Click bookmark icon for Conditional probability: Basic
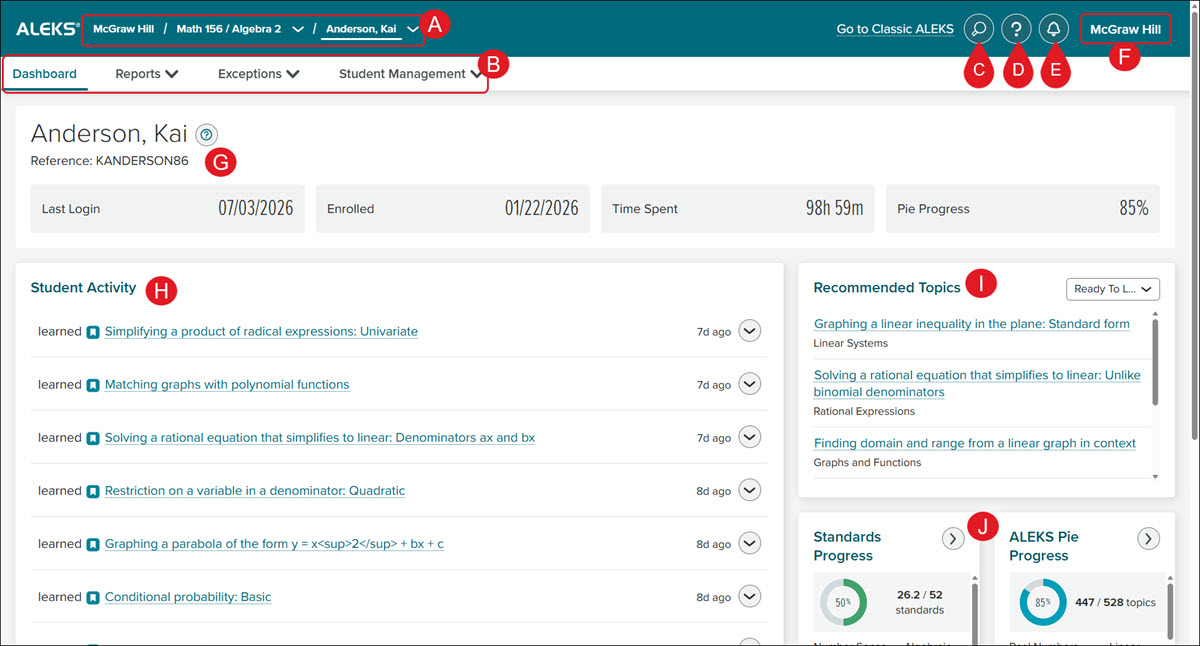1200x646 pixels. (92, 597)
